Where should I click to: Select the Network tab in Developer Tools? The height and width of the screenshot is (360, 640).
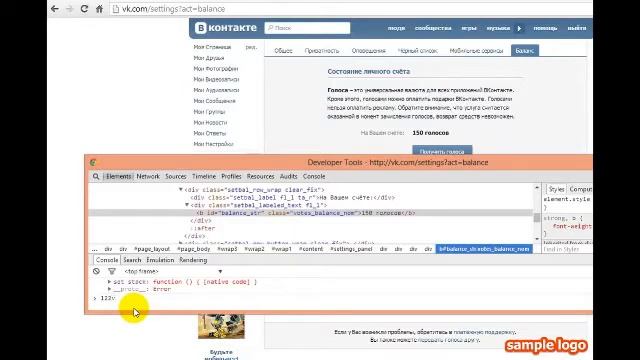click(x=148, y=176)
